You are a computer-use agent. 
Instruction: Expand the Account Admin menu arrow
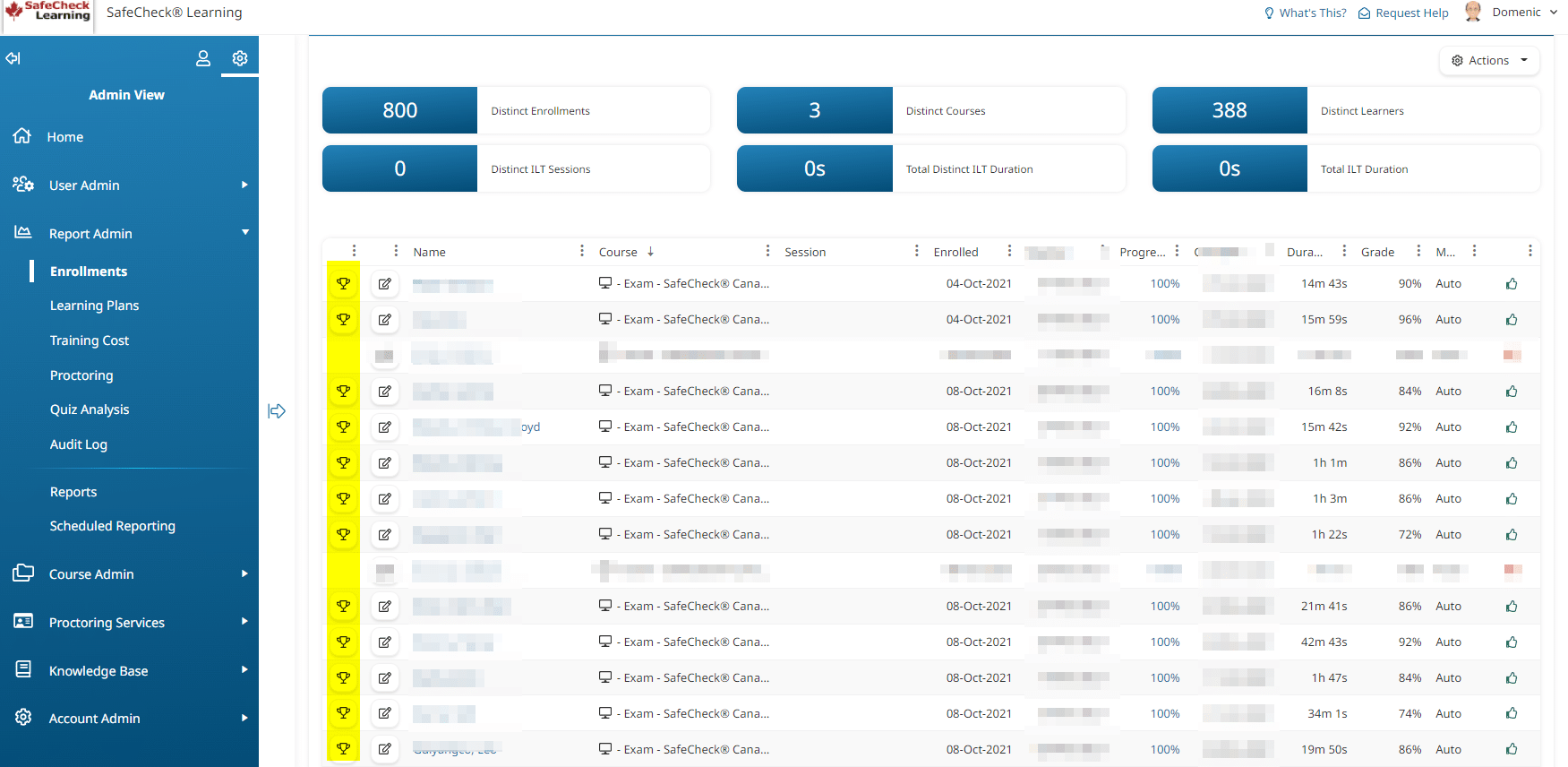(244, 718)
